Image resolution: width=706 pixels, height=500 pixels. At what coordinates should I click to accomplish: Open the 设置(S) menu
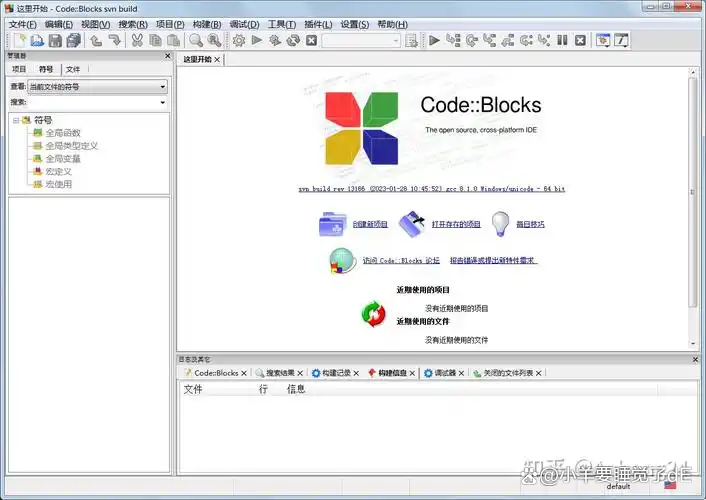point(354,24)
